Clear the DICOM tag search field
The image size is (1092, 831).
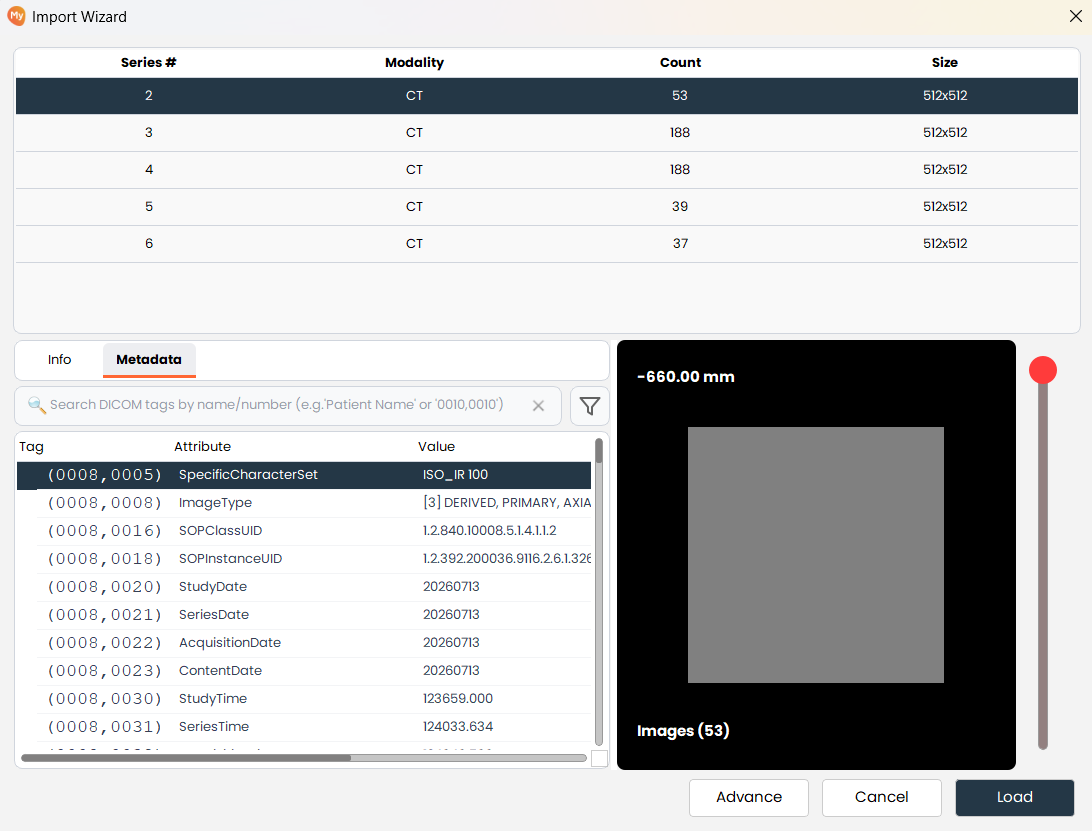[x=538, y=405]
